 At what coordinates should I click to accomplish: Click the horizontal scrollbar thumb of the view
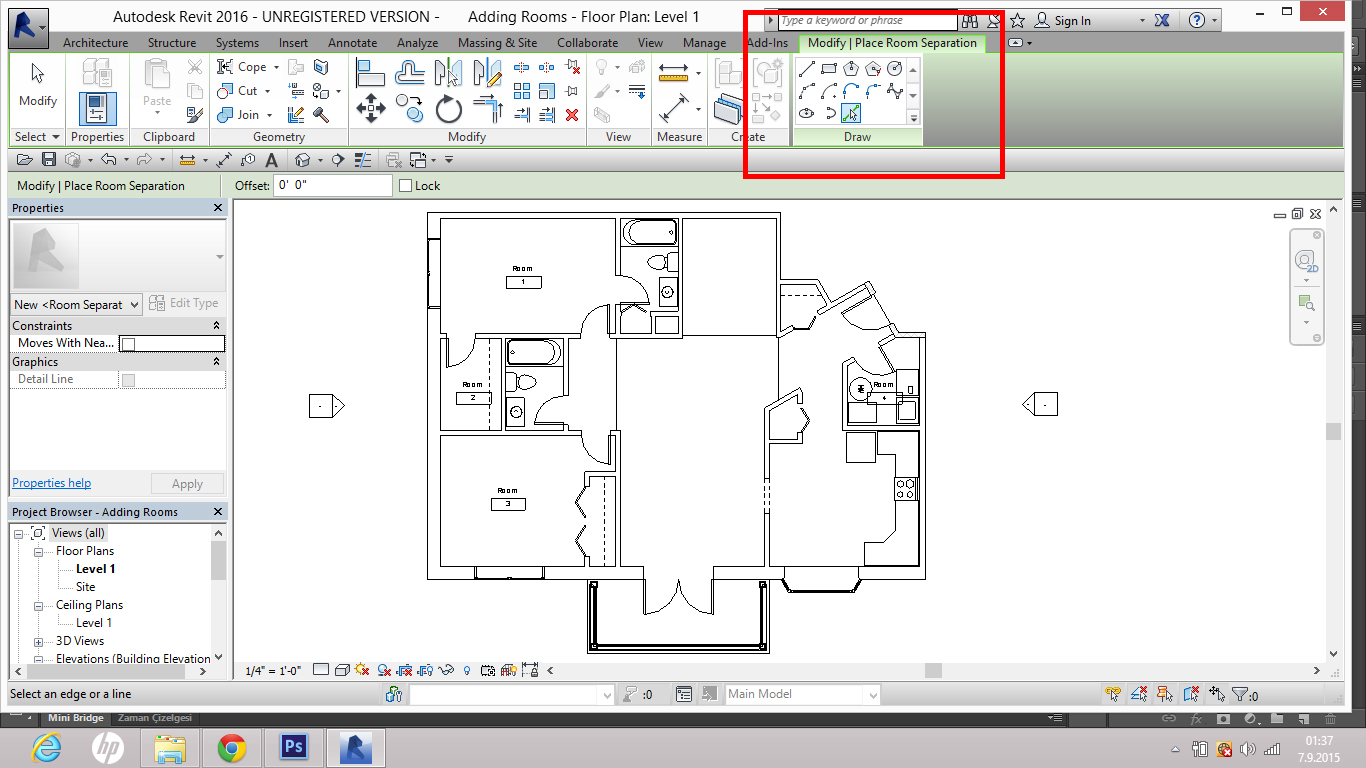click(932, 671)
